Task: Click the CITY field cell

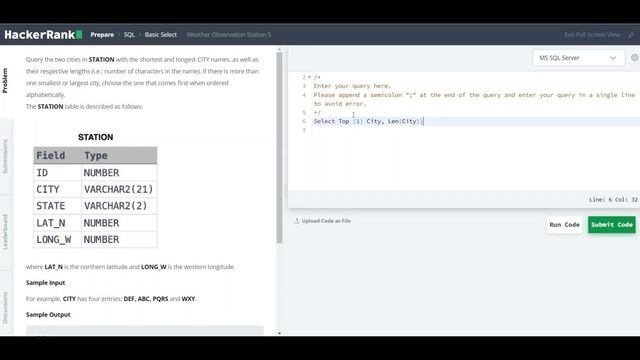Action: click(57, 189)
